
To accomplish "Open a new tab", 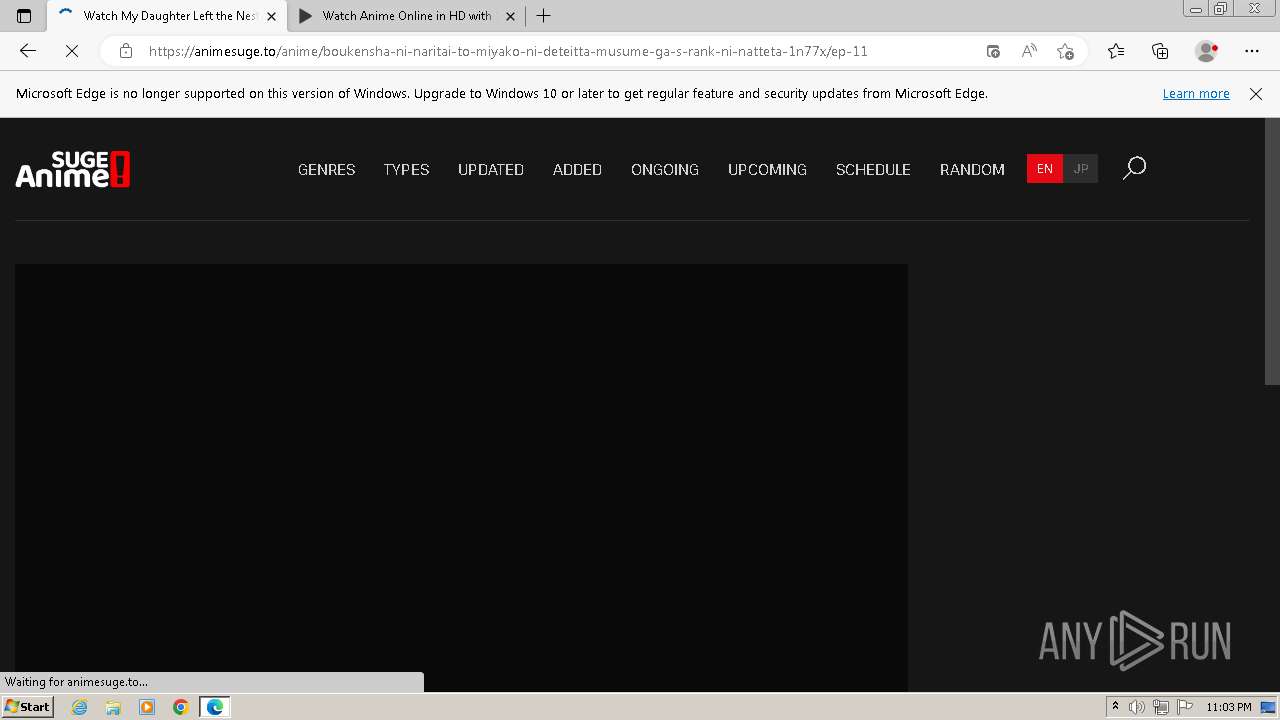I will 543,16.
